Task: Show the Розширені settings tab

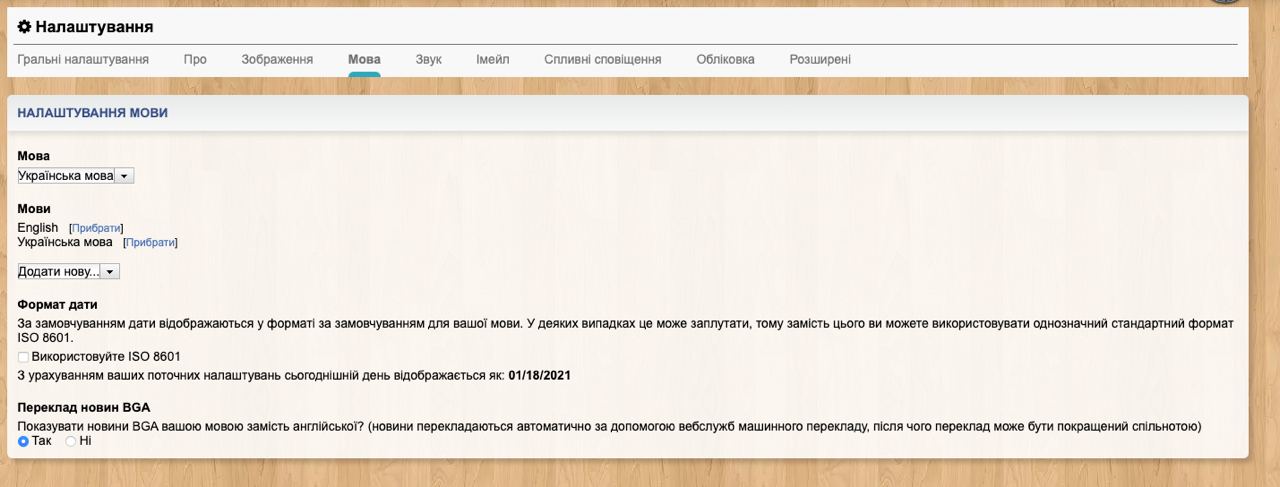Action: click(x=820, y=59)
